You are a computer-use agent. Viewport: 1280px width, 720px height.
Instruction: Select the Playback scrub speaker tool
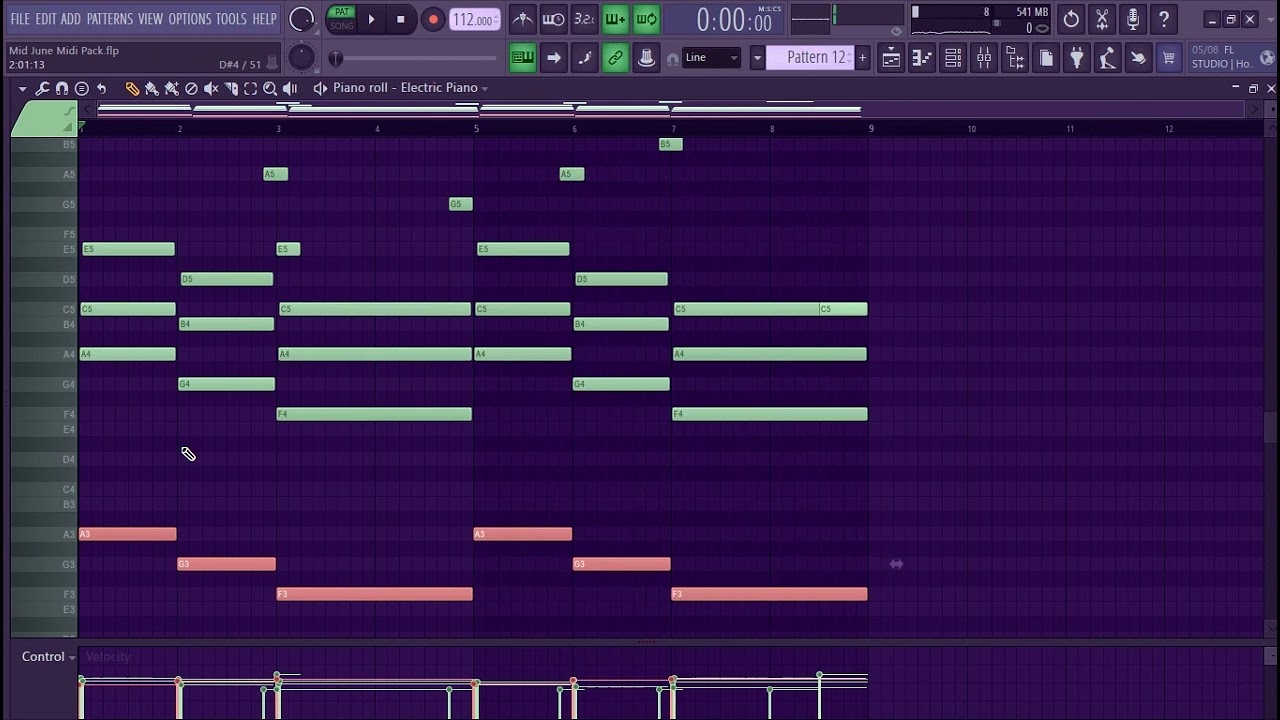tap(290, 88)
